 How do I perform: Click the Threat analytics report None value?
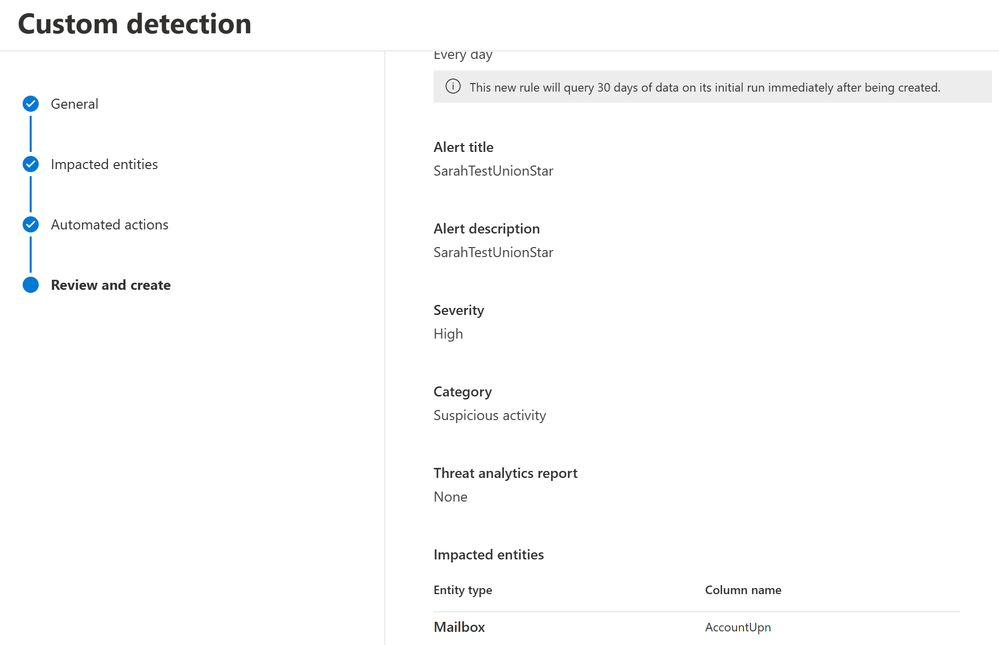450,497
